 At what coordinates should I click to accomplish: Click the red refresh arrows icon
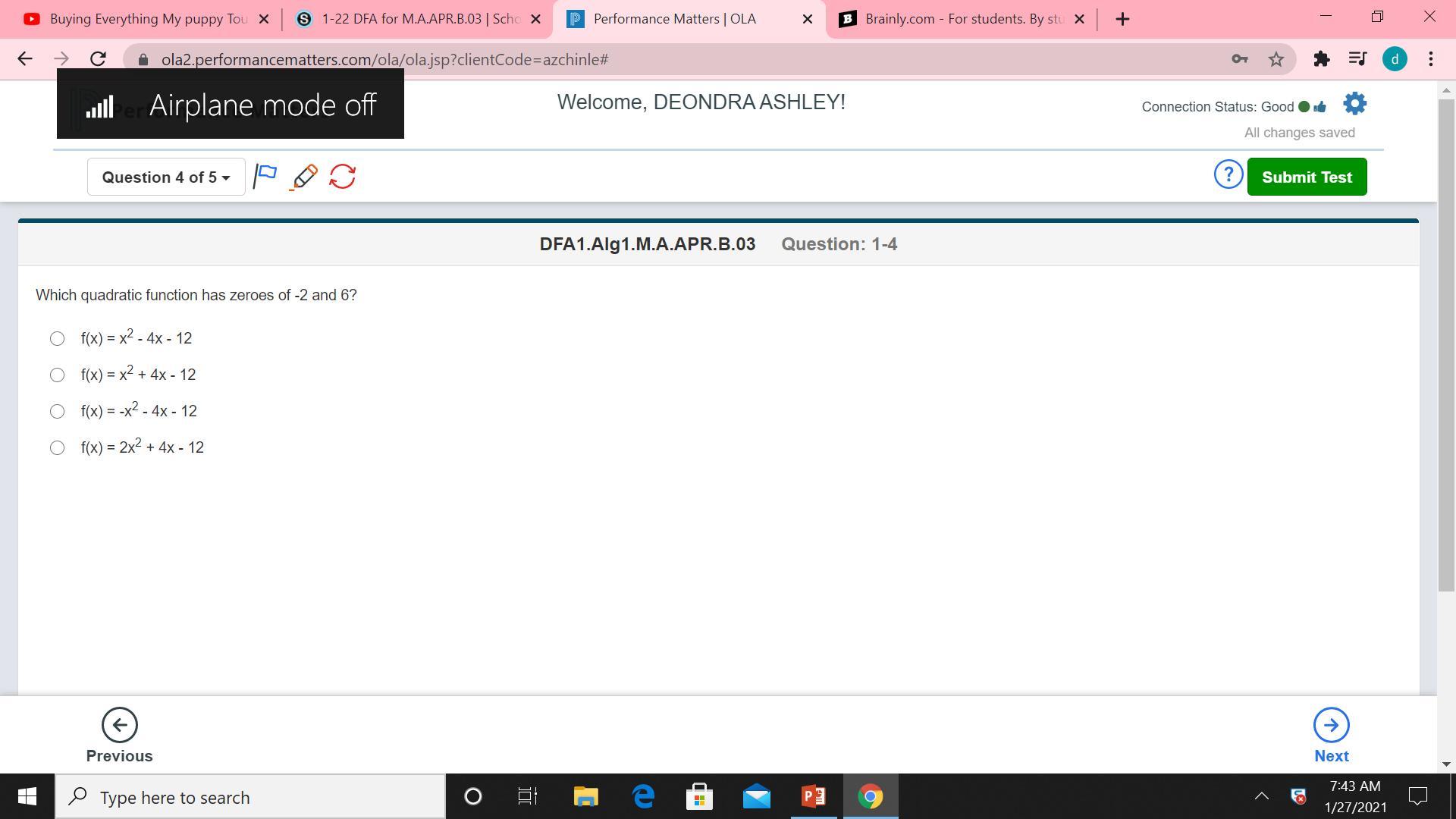(343, 177)
